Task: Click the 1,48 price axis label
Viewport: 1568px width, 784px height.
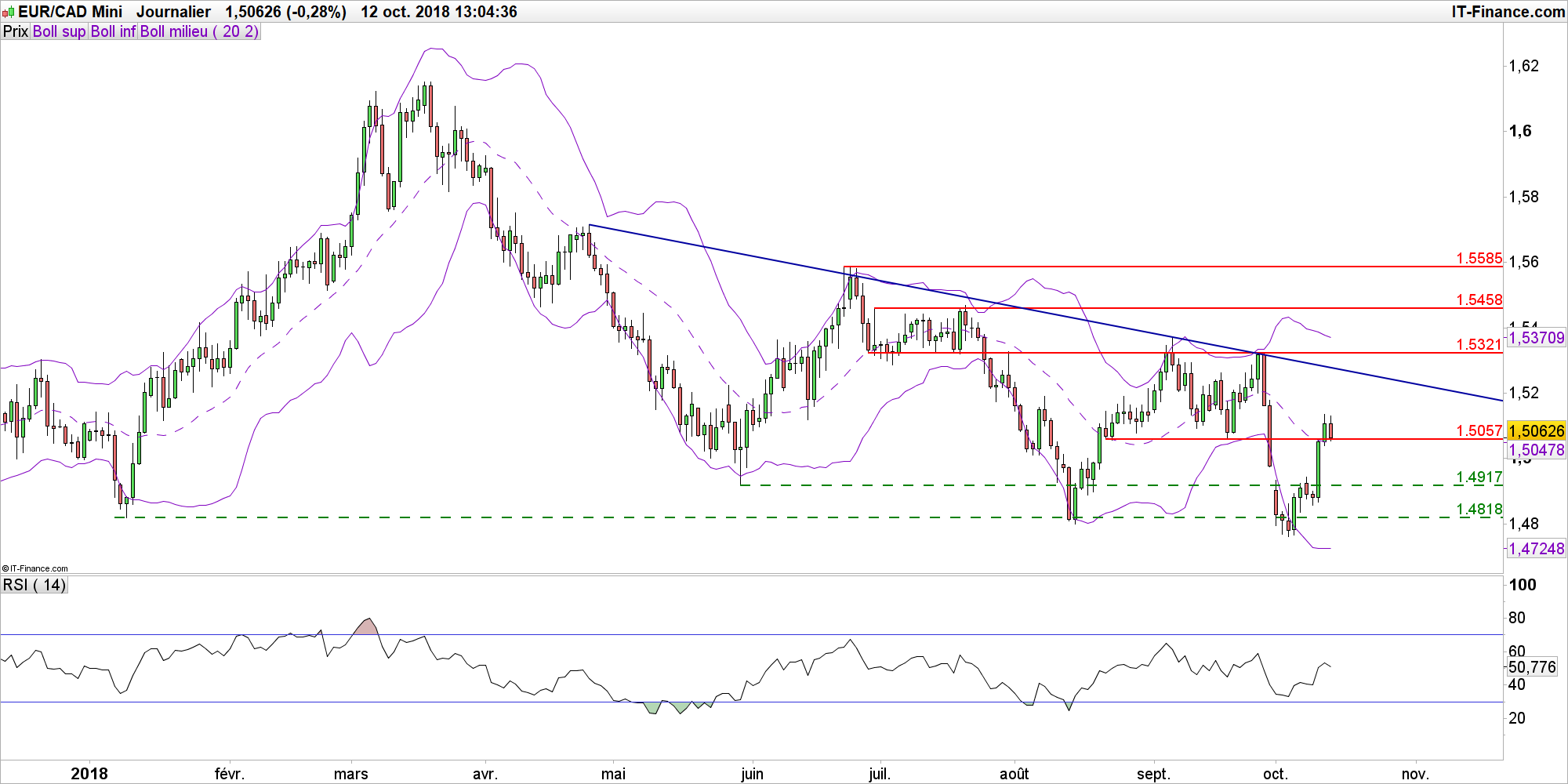Action: pyautogui.click(x=1524, y=524)
